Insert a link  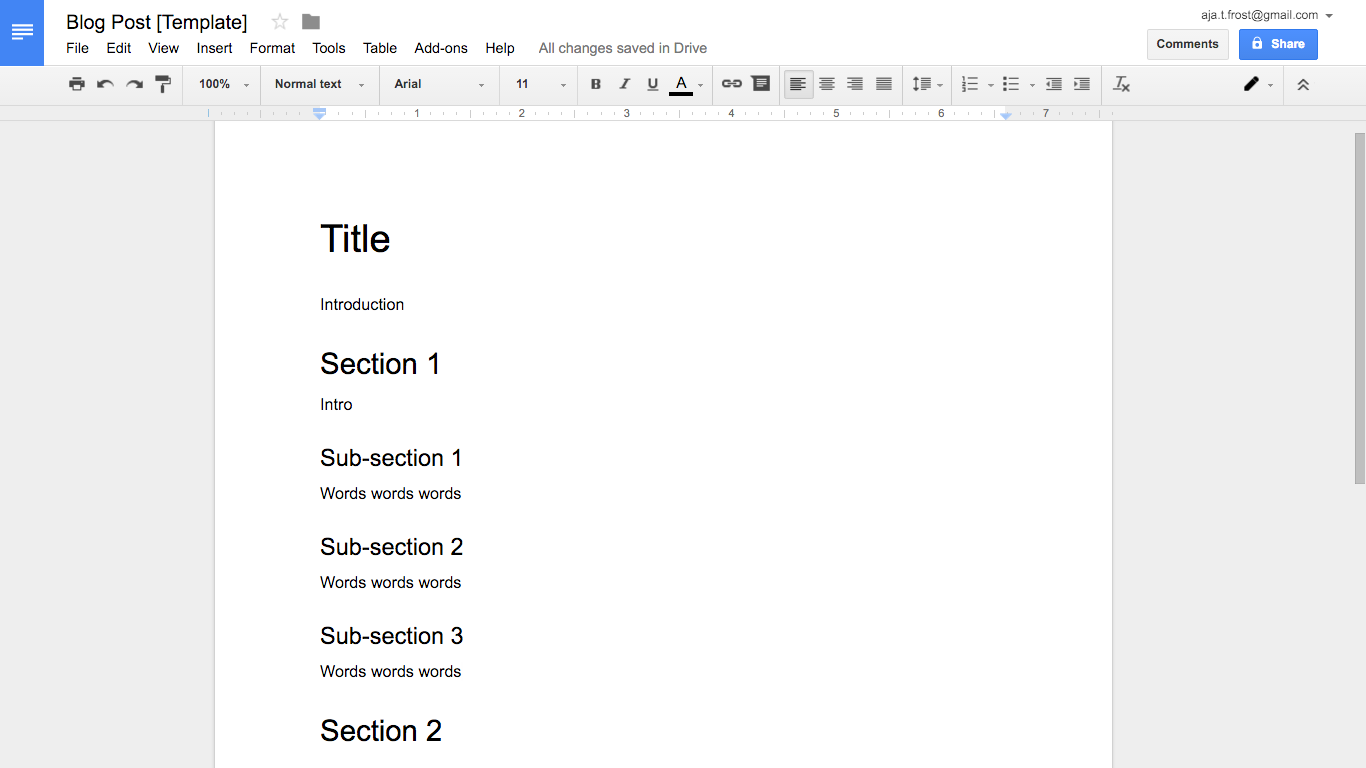tap(732, 84)
